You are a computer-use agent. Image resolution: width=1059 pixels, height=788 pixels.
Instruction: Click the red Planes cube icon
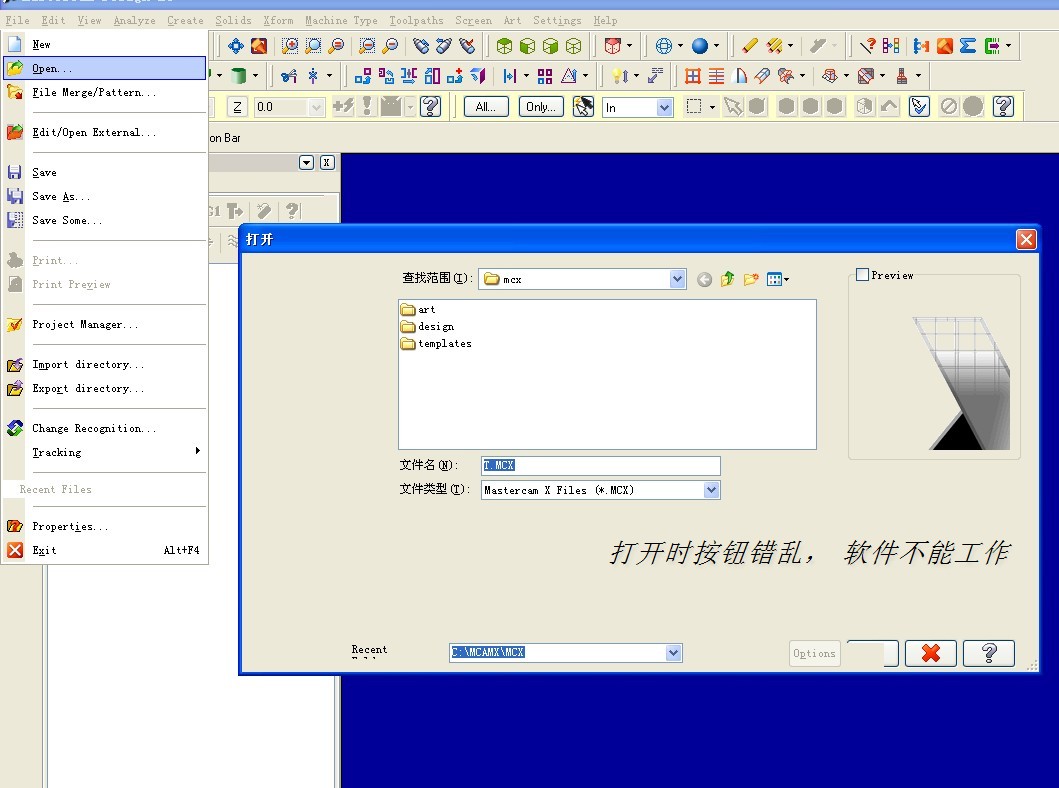coord(613,46)
